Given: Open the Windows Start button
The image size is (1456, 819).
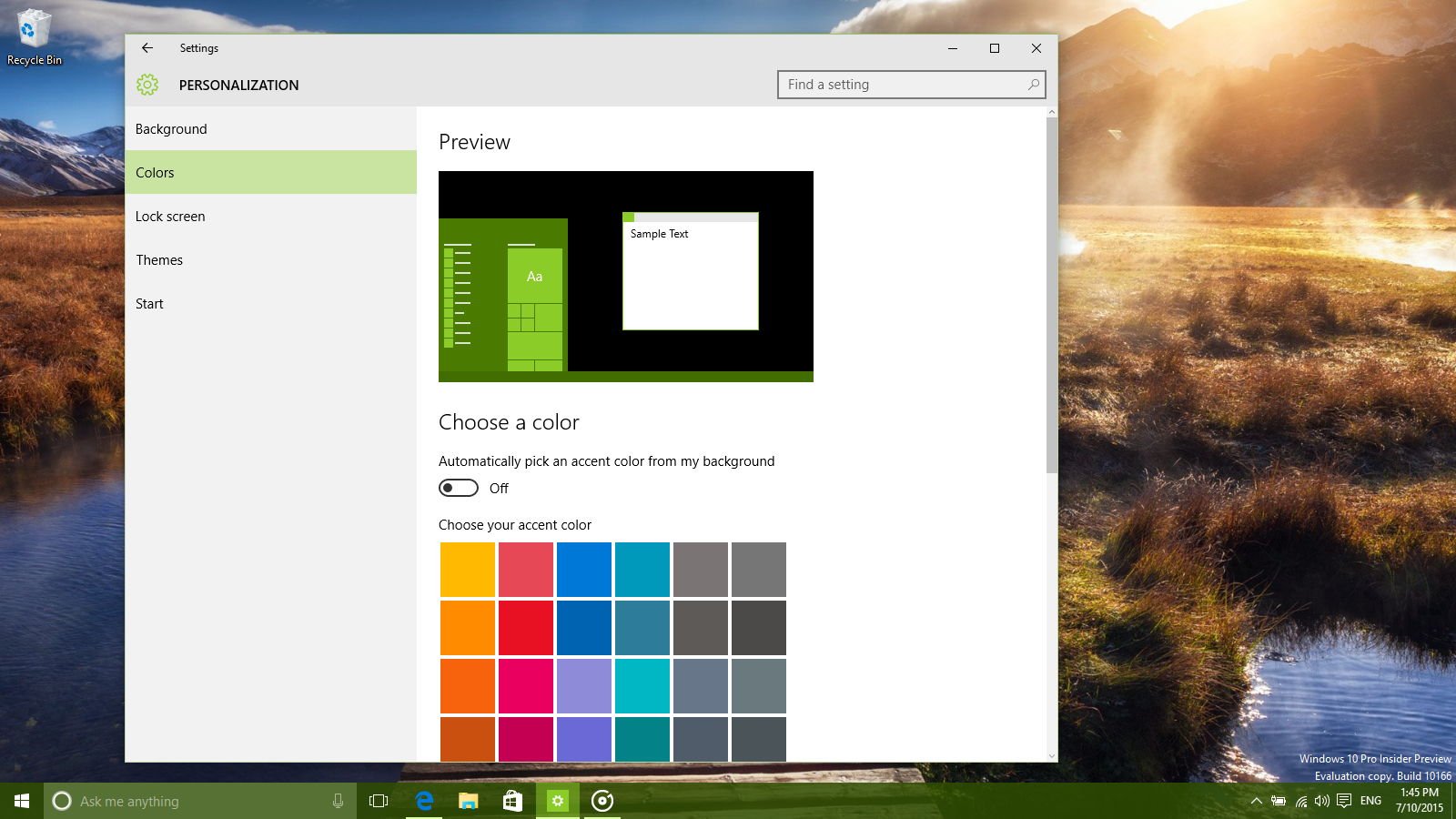Looking at the screenshot, I should pyautogui.click(x=22, y=801).
